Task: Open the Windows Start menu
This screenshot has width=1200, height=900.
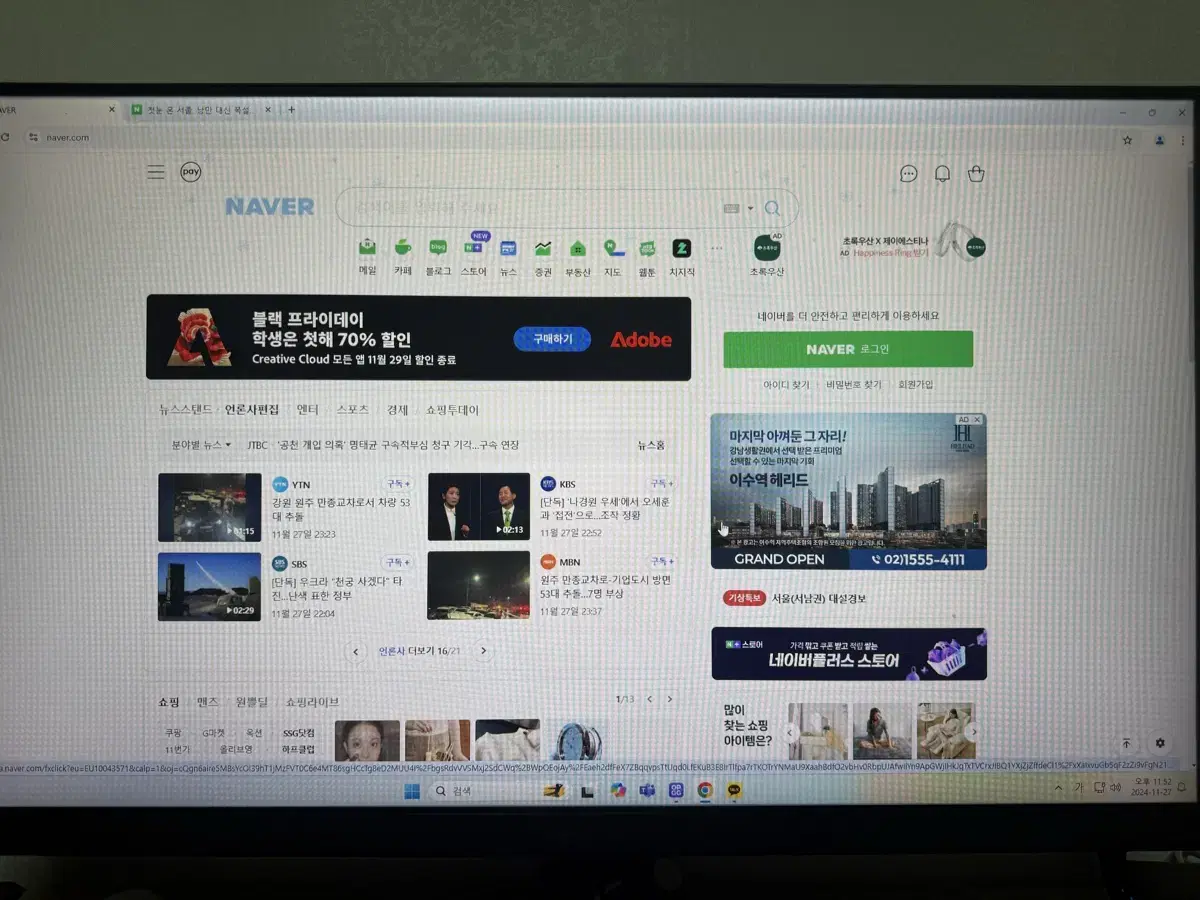Action: coord(411,791)
